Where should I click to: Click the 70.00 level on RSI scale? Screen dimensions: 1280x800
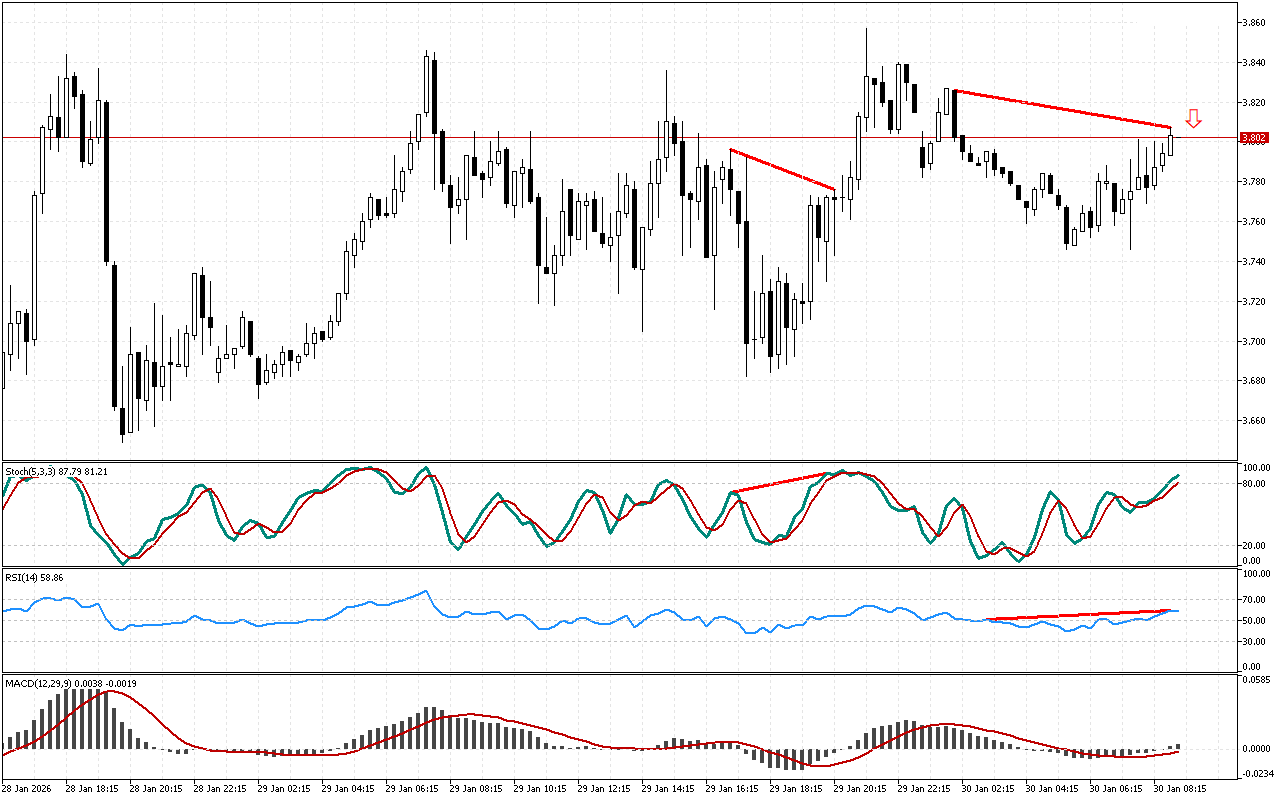pos(1255,599)
